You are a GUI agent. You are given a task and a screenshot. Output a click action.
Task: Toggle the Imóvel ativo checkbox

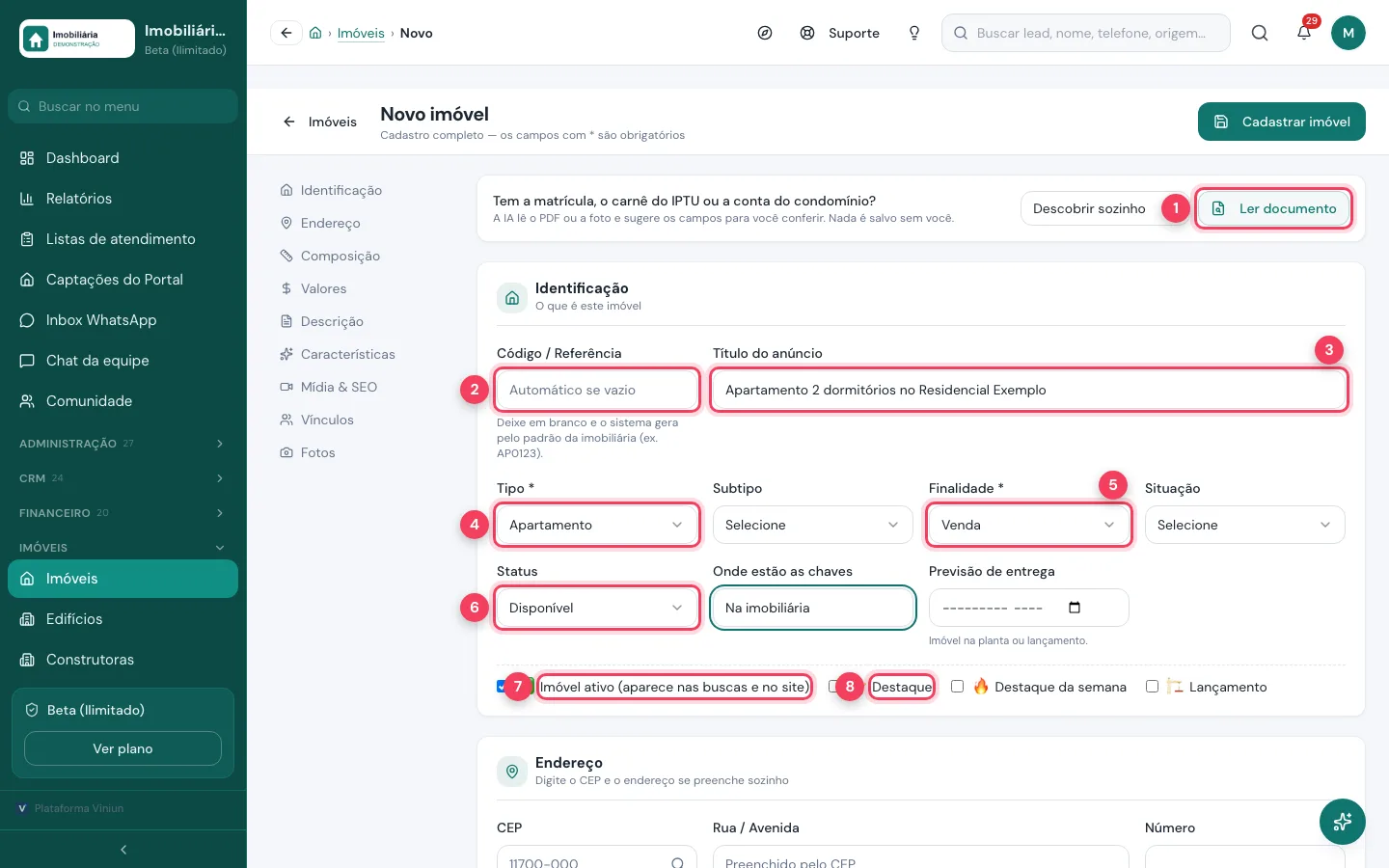click(x=502, y=687)
